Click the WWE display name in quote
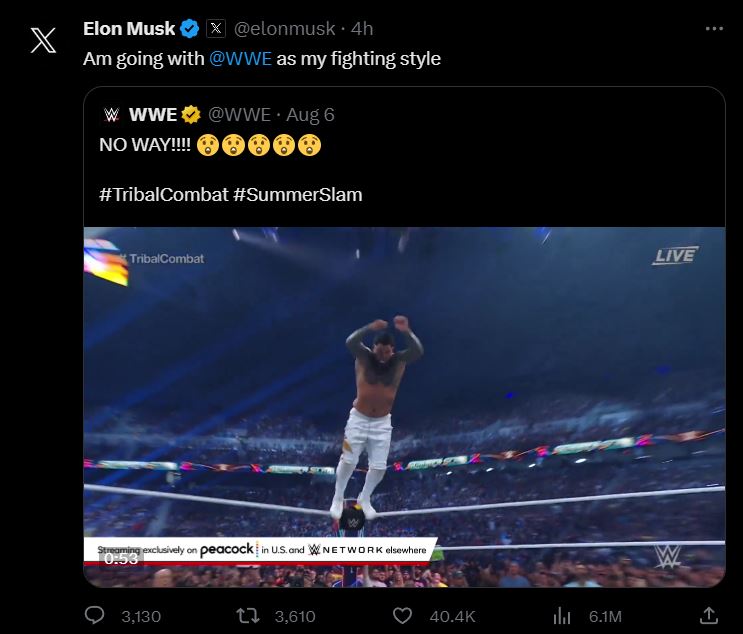 click(x=153, y=115)
